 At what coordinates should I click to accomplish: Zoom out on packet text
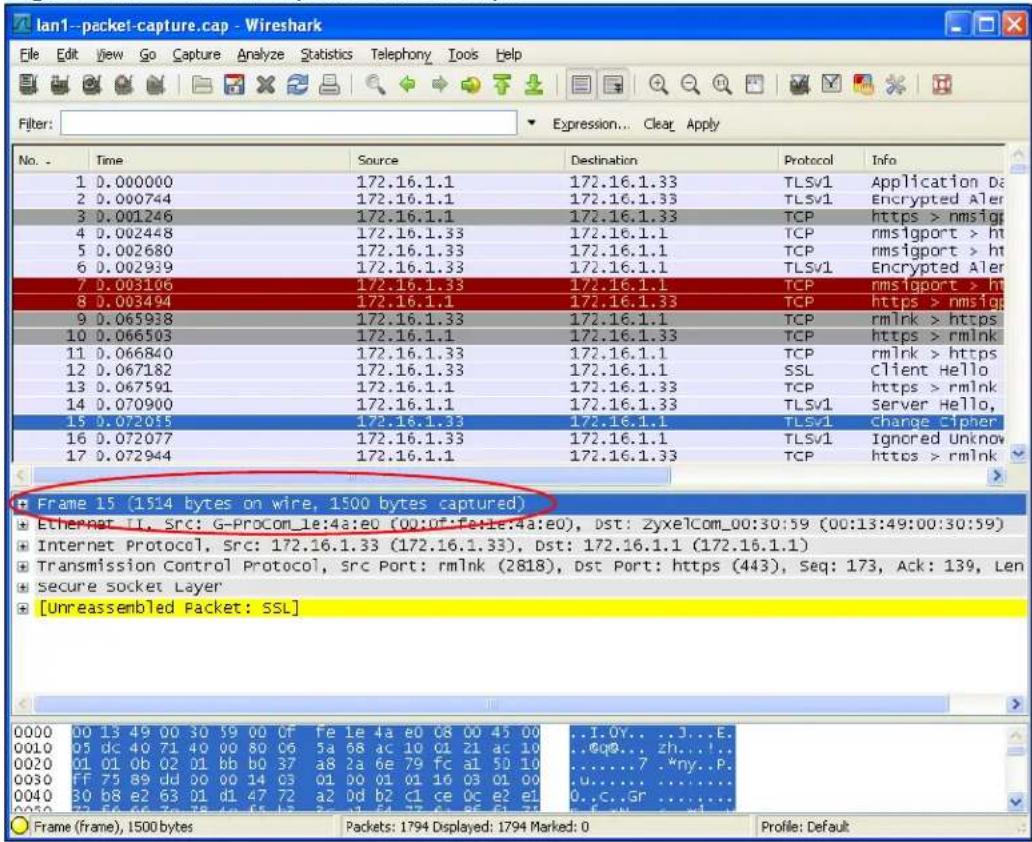tap(690, 85)
